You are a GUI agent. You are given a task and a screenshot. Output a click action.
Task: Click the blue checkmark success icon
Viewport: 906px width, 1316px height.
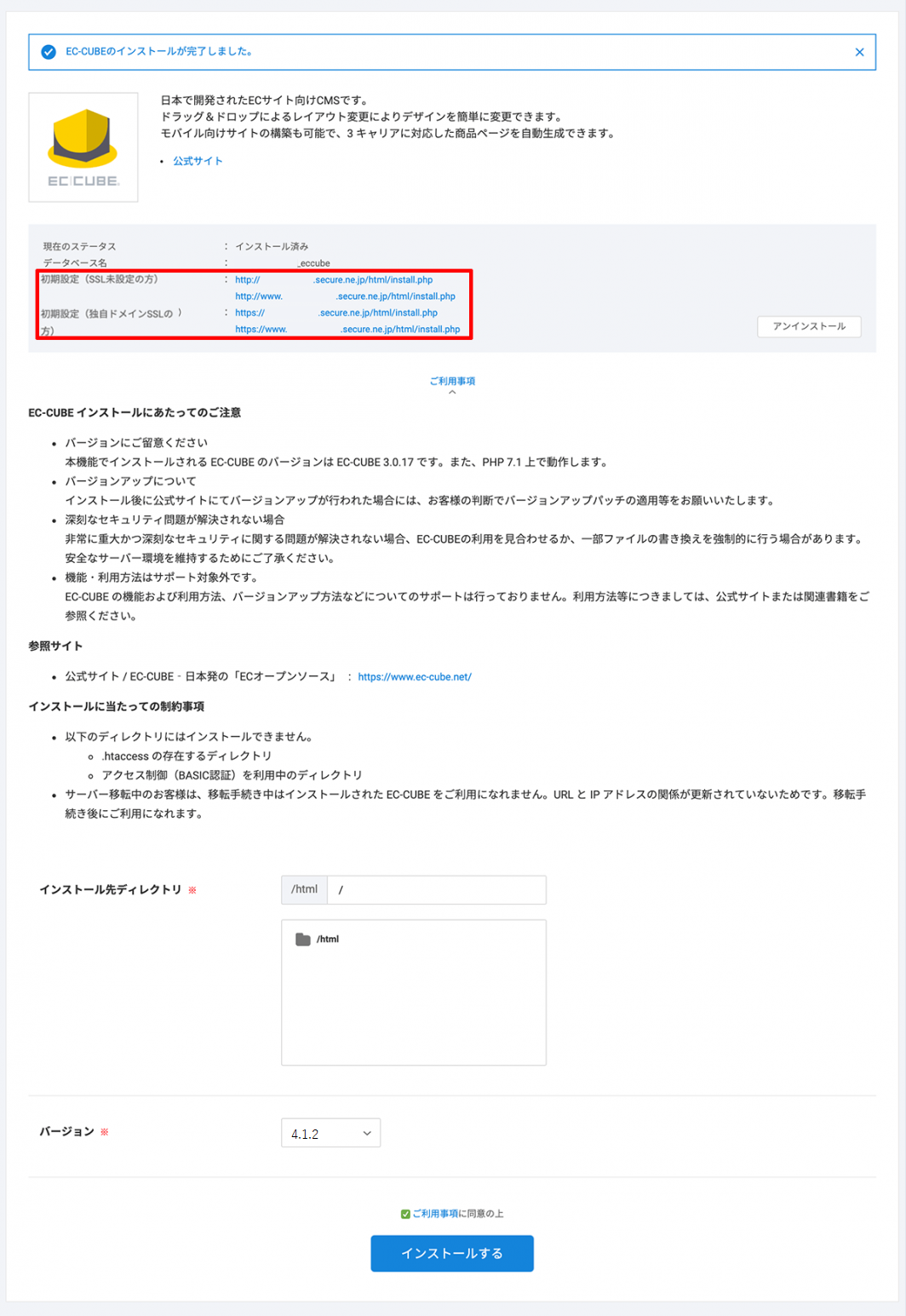(x=49, y=52)
